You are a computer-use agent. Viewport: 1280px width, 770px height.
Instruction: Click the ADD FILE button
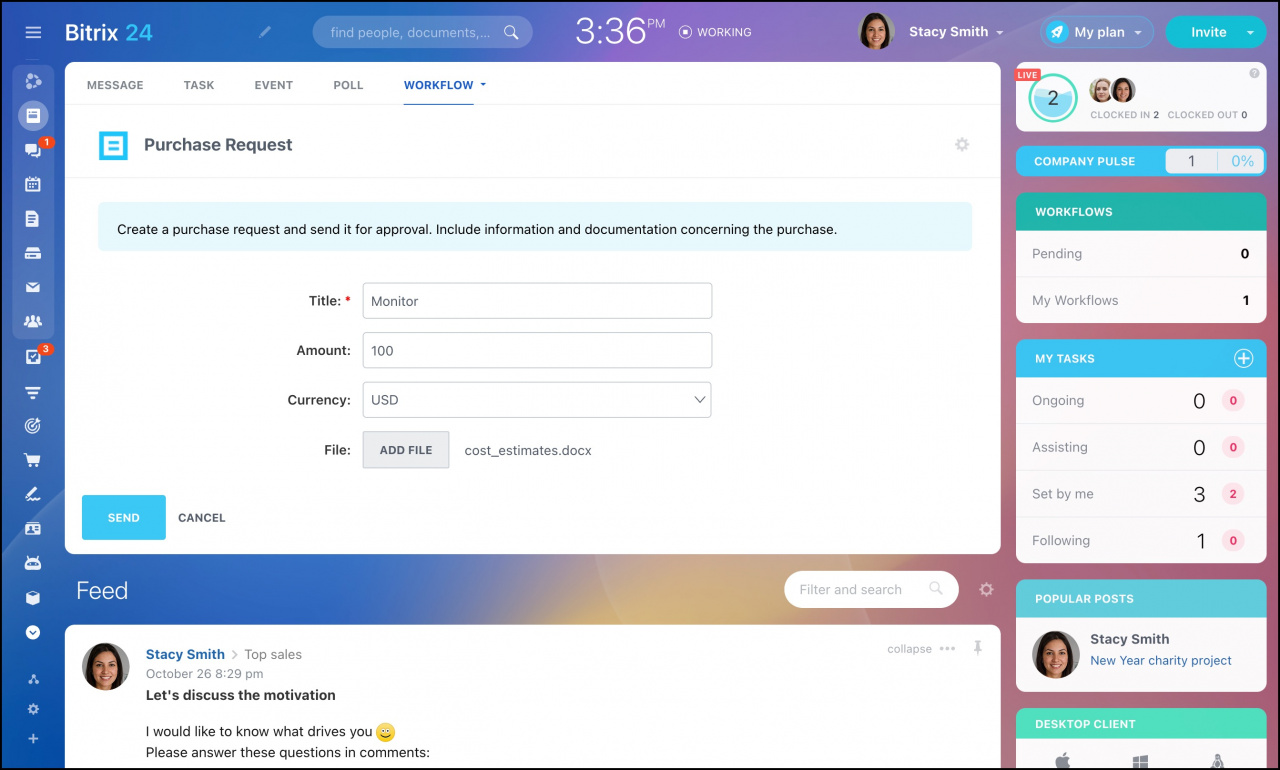point(406,450)
